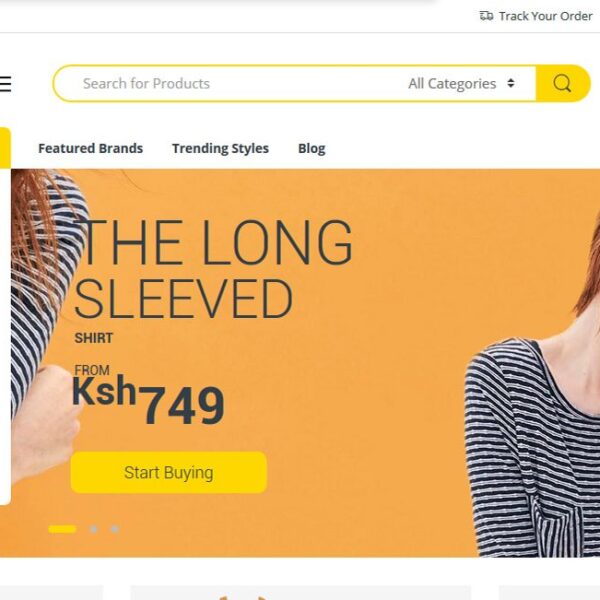Click the All Categories up-down arrow

[x=510, y=83]
